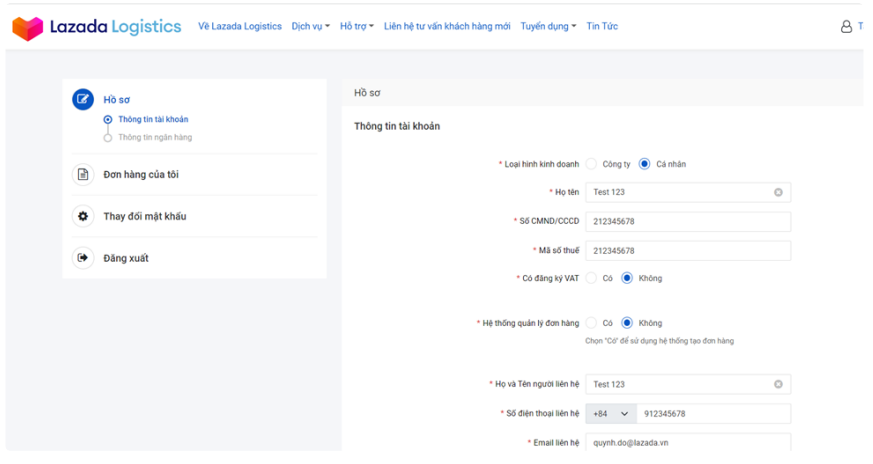
Task: Click the Thay đổi mật khẩu gear icon
Action: click(x=83, y=216)
